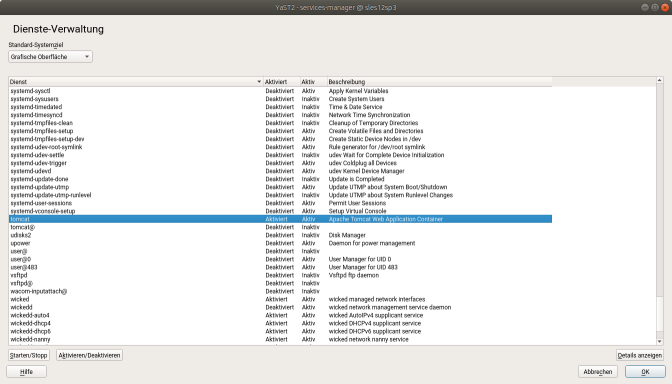Click the Details anzeigen button
Screen dimensions: 672x384
pyautogui.click(x=640, y=355)
